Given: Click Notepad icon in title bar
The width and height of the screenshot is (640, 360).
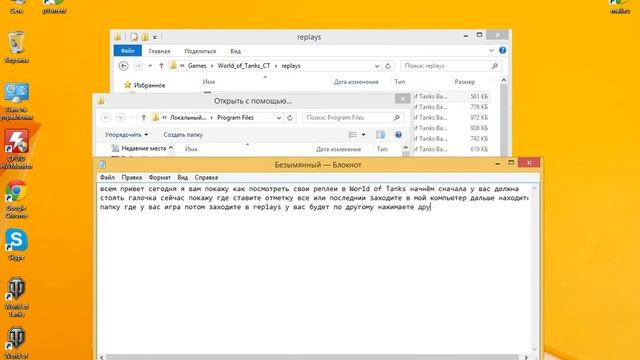Looking at the screenshot, I should point(102,164).
